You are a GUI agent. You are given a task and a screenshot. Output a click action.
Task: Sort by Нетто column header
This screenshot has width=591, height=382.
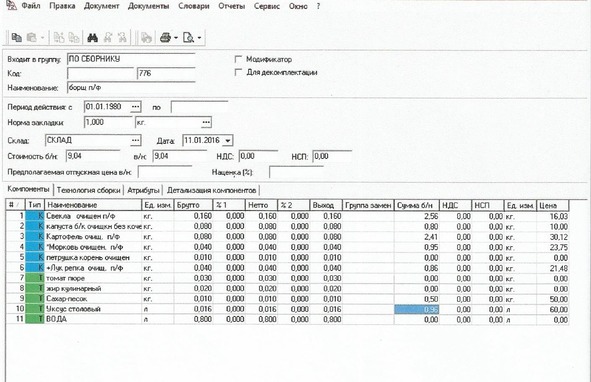click(261, 205)
